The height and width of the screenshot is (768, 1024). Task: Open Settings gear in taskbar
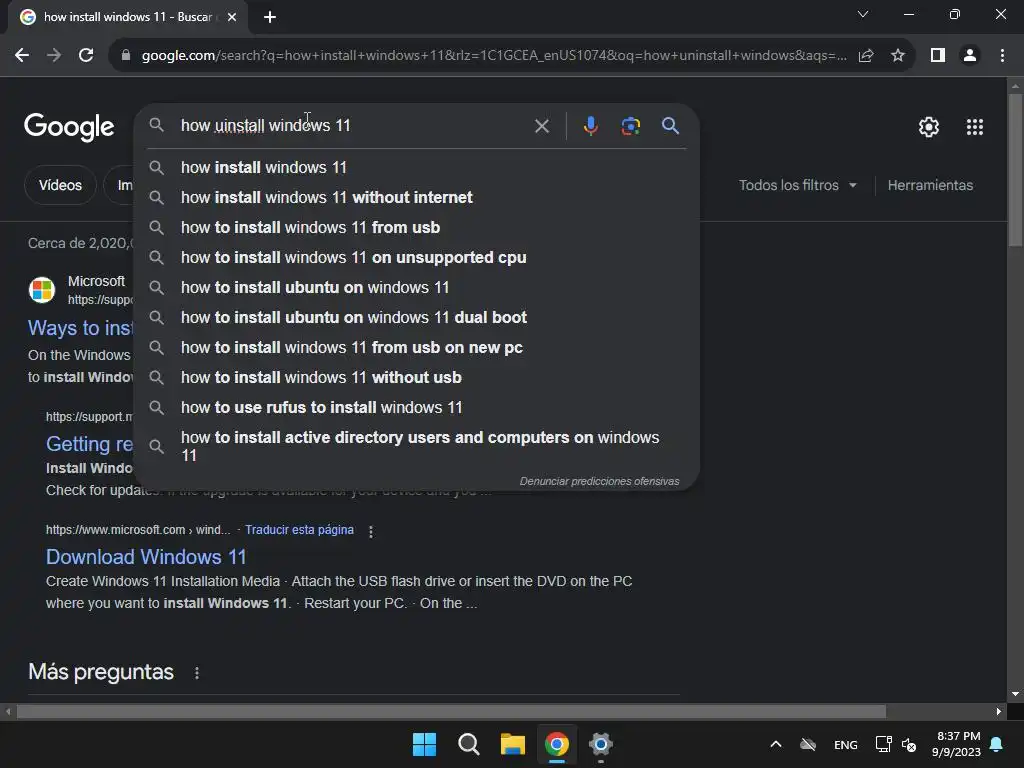pyautogui.click(x=601, y=744)
